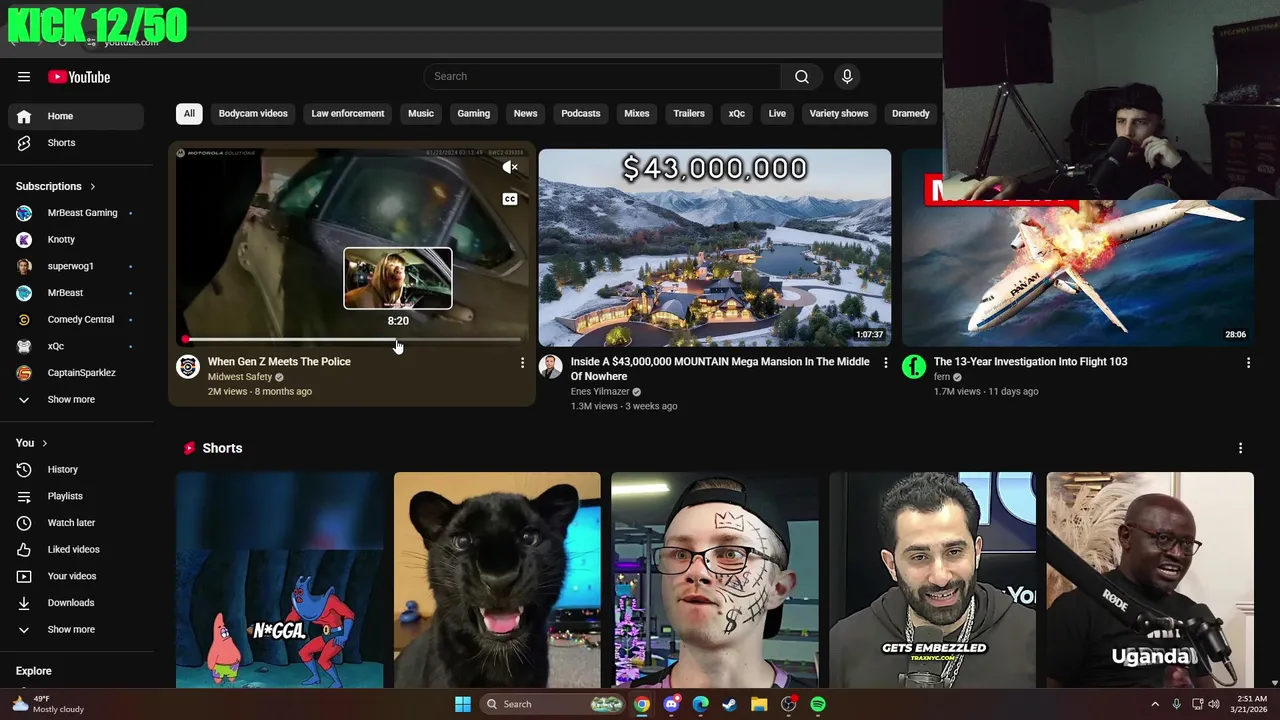
Task: Open Chrome in the taskbar
Action: [642, 704]
